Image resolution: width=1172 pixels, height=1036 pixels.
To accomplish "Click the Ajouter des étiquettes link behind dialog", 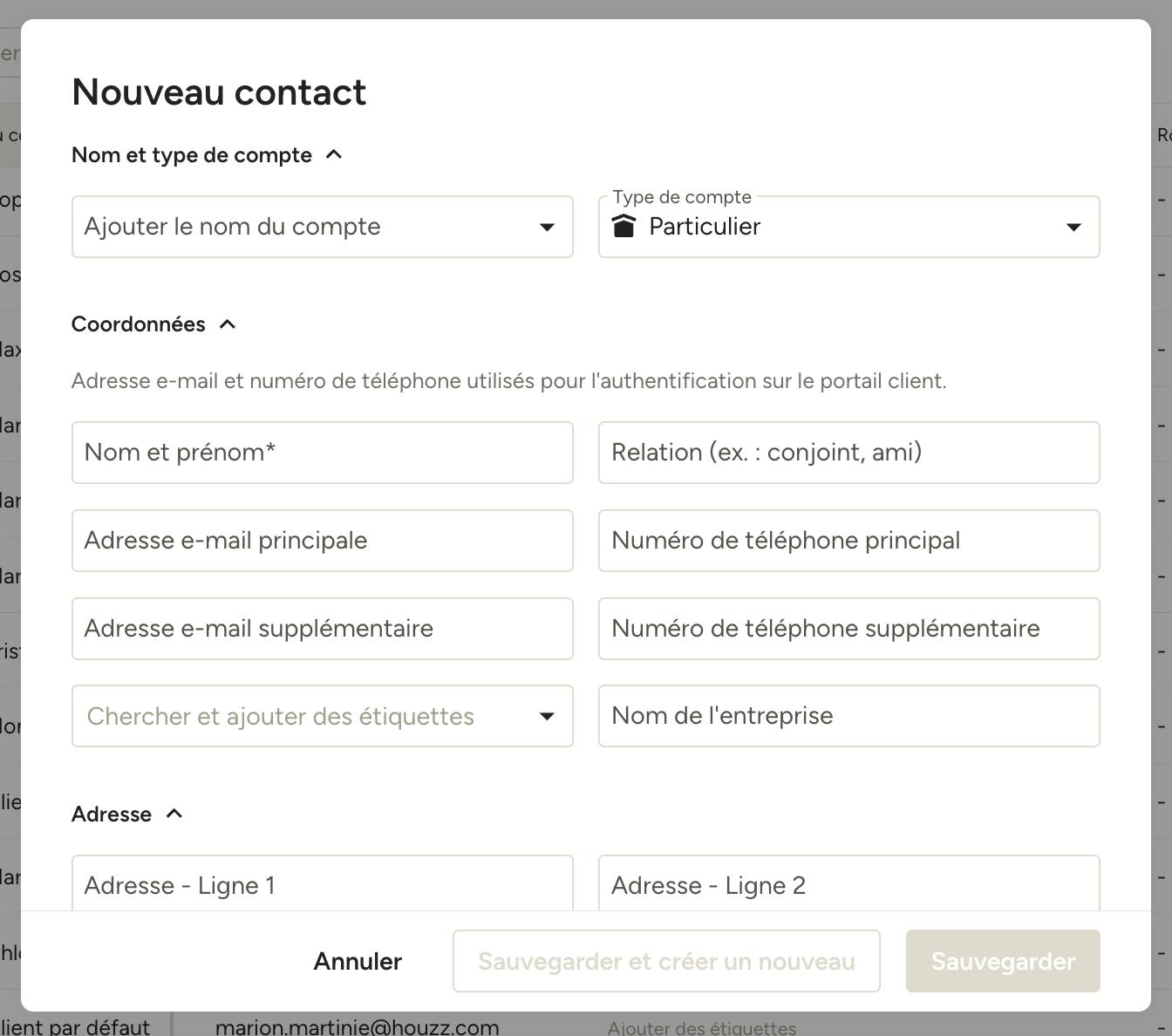I will point(702,1028).
